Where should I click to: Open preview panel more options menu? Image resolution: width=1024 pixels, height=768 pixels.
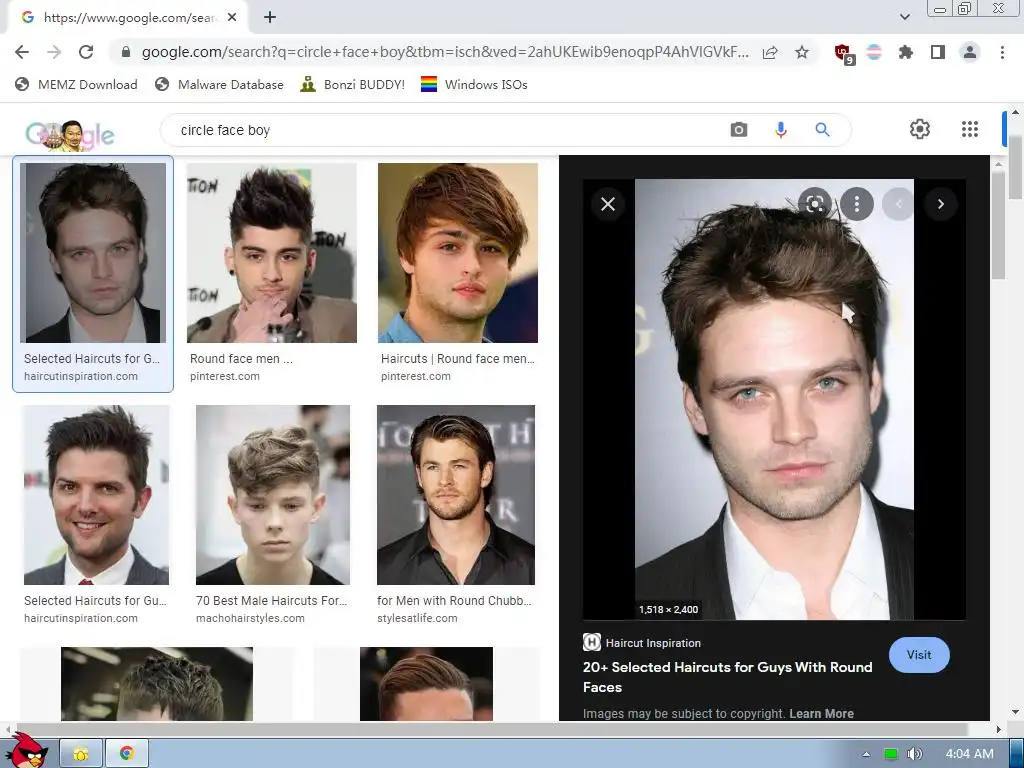[857, 204]
